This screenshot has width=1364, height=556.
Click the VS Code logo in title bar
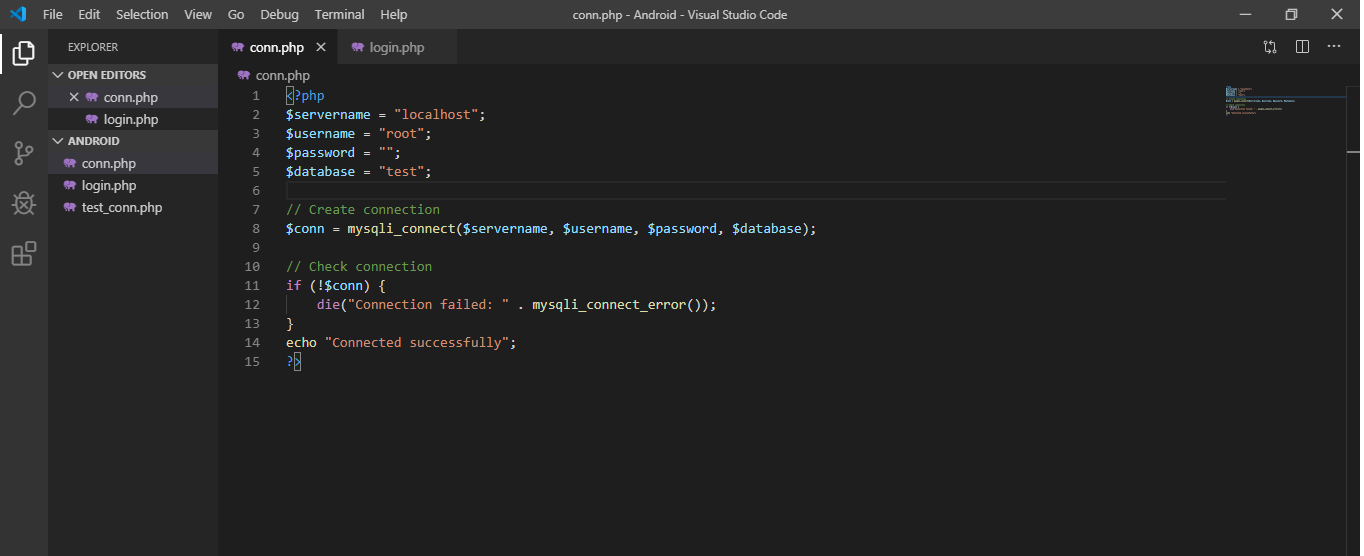coord(18,14)
